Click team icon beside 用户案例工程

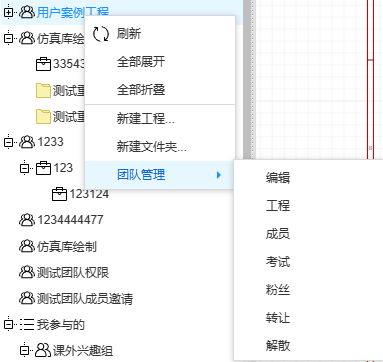pos(27,13)
